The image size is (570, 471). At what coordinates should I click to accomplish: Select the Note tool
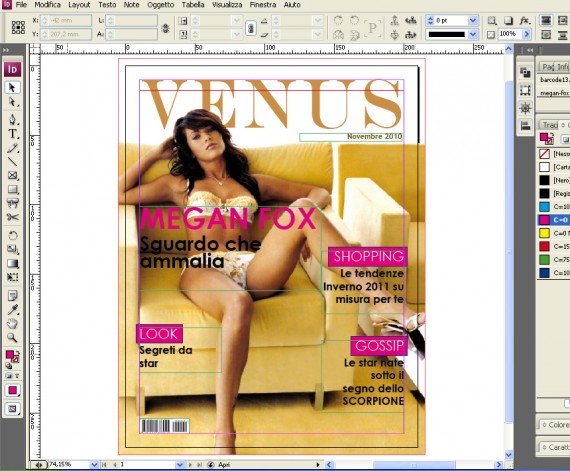tap(12, 296)
